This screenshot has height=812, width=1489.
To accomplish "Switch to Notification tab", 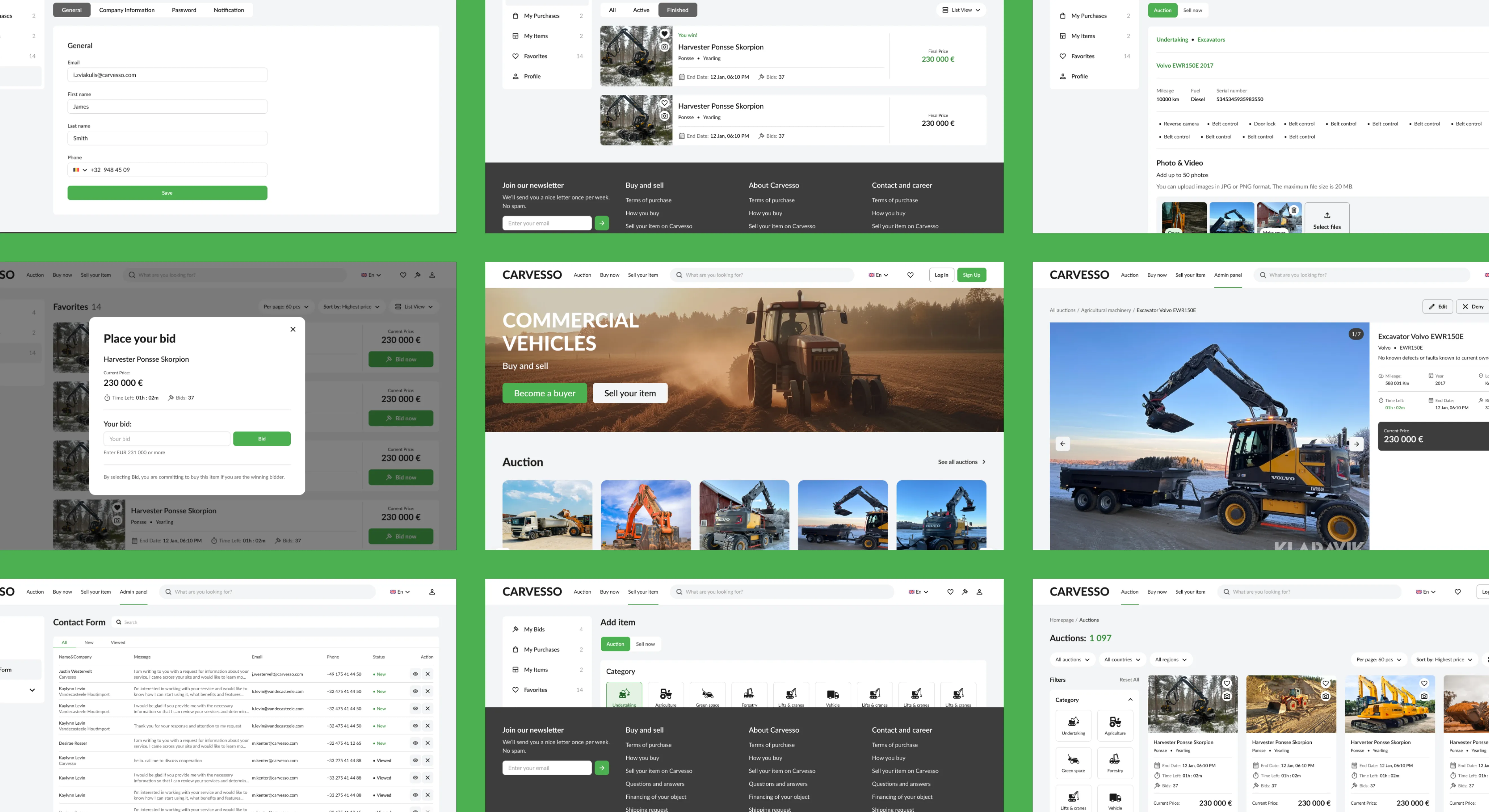I will tap(228, 10).
